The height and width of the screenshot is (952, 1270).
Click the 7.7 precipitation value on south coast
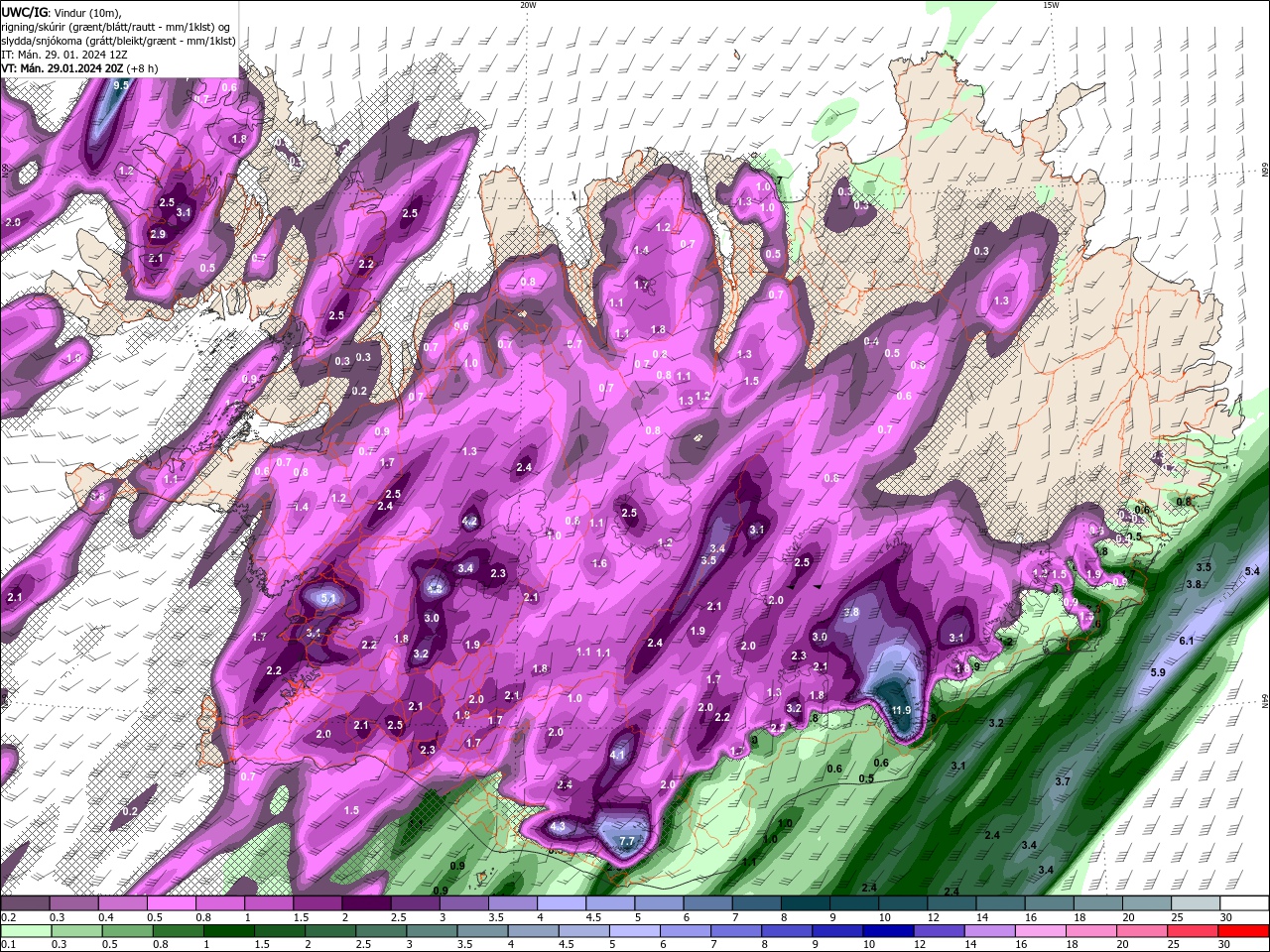[626, 841]
